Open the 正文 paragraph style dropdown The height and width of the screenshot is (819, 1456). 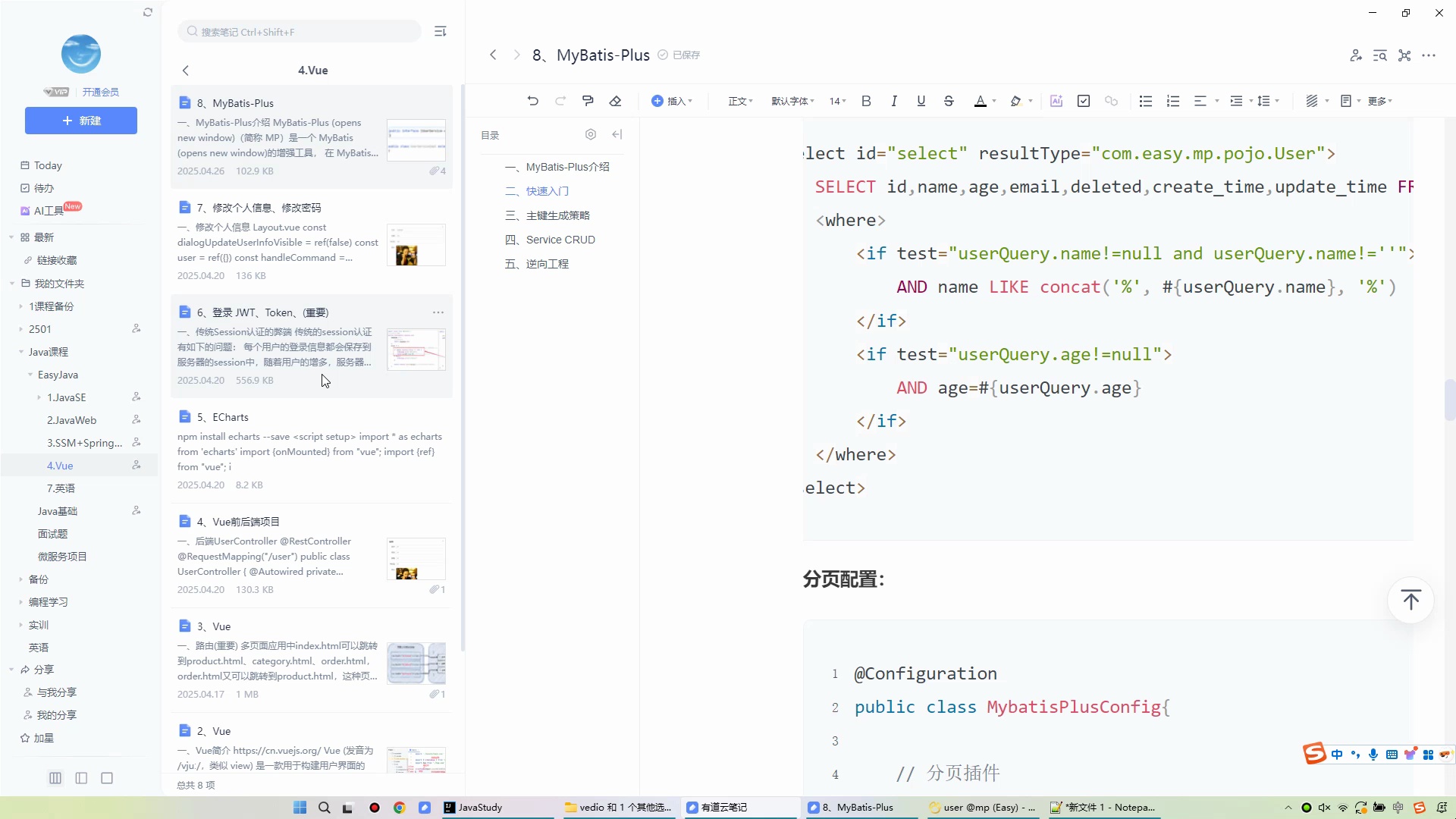pyautogui.click(x=741, y=101)
